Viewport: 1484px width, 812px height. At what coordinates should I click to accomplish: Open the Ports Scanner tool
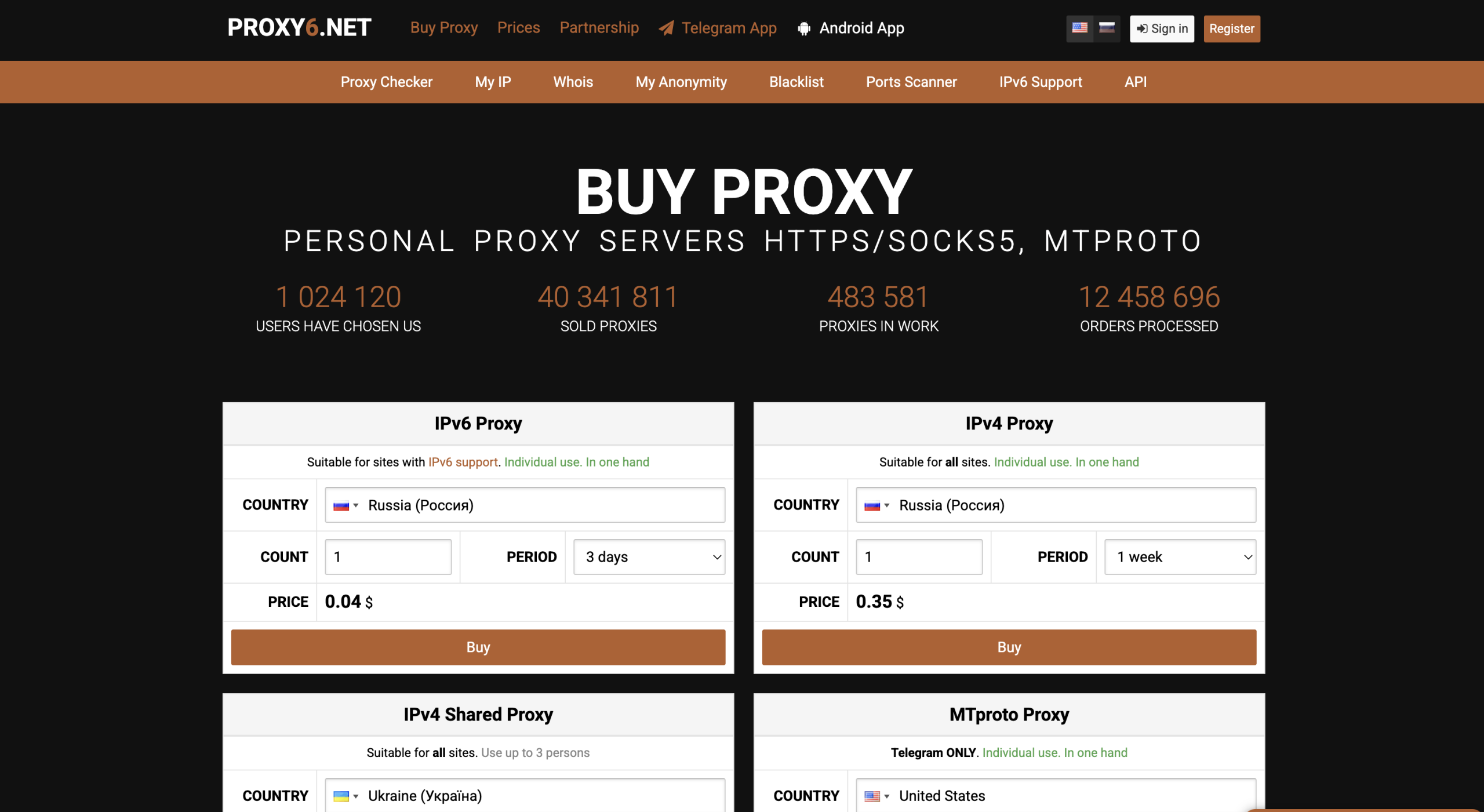pyautogui.click(x=911, y=82)
